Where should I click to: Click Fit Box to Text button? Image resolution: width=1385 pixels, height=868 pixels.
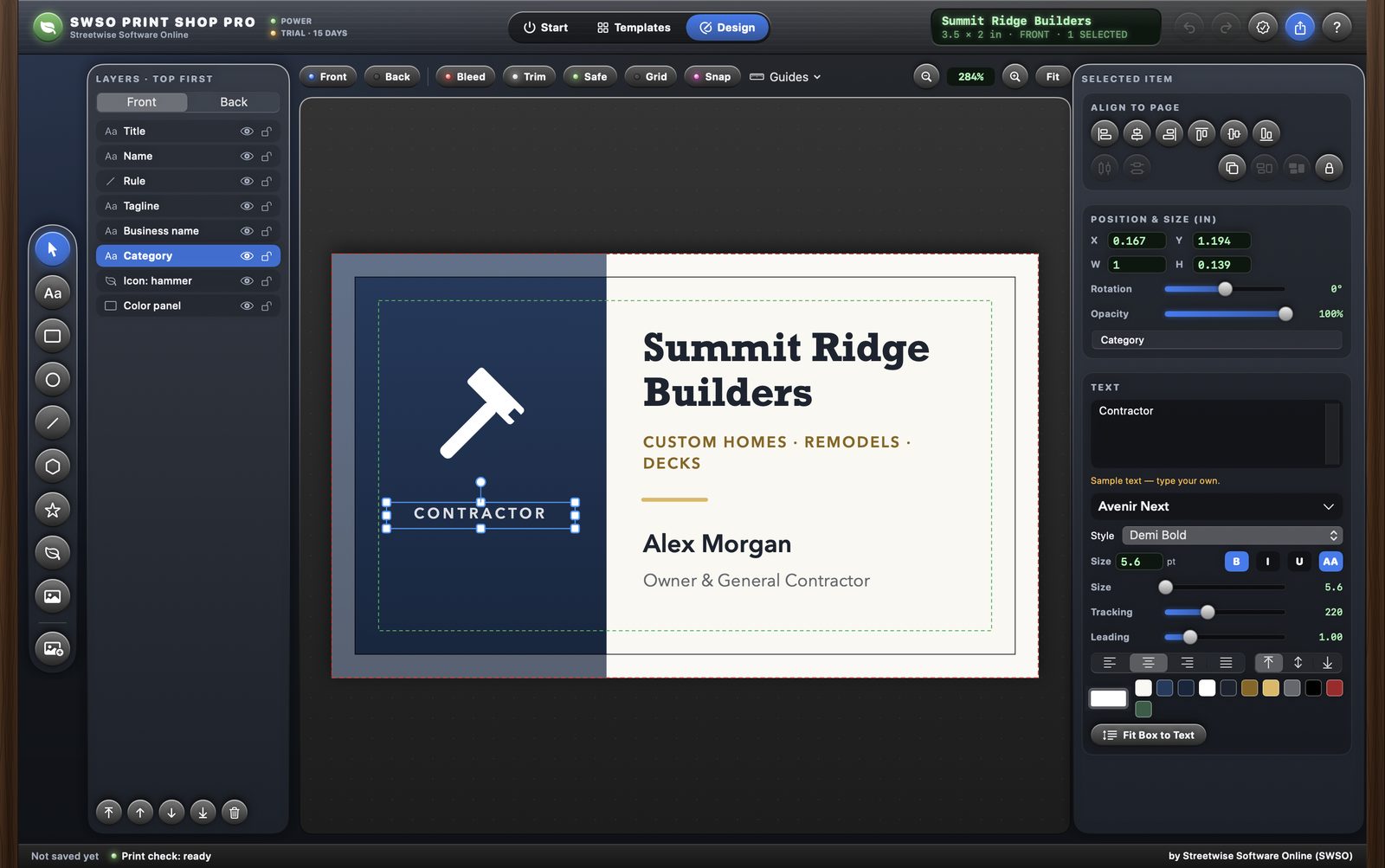coord(1149,735)
